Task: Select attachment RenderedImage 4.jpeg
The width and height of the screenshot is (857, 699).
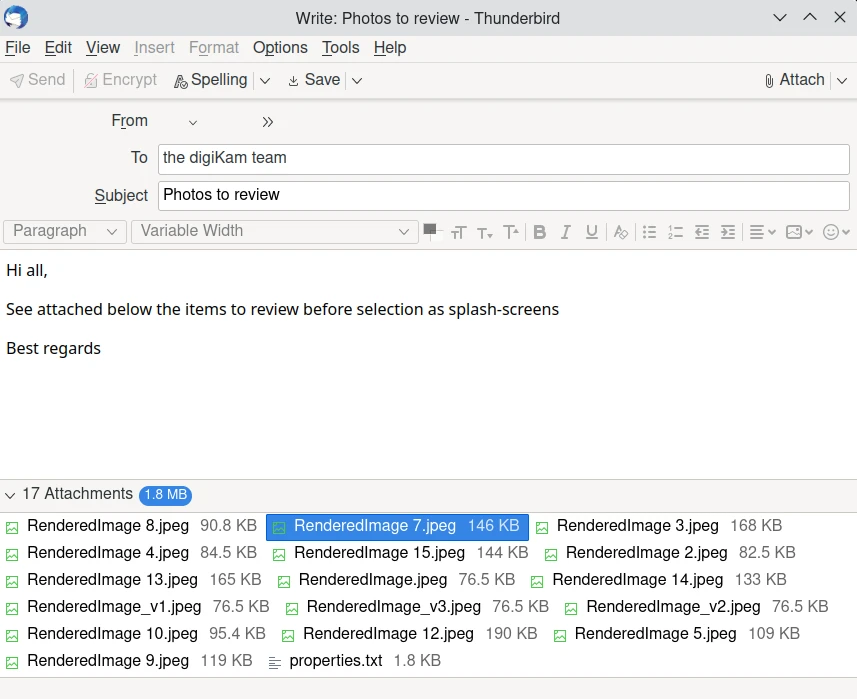Action: pos(131,553)
